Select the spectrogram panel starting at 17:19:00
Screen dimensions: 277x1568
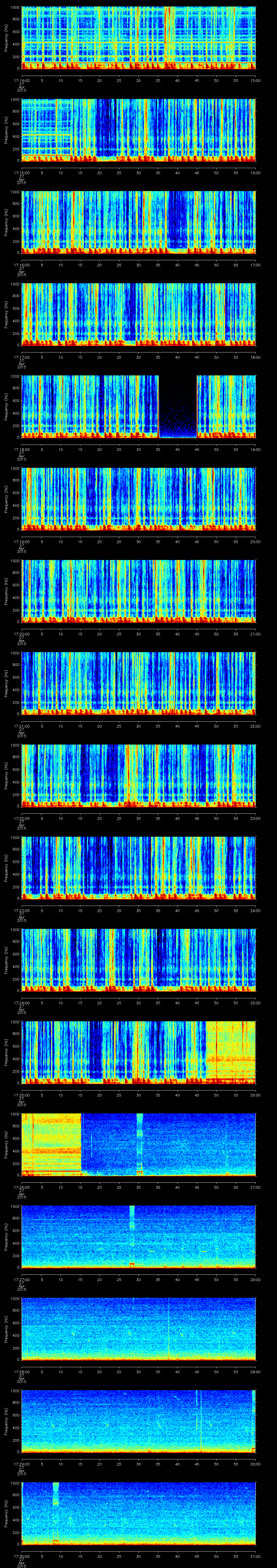139,499
